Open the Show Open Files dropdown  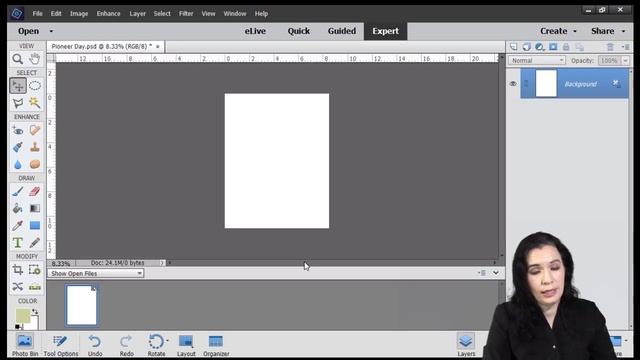tap(96, 273)
